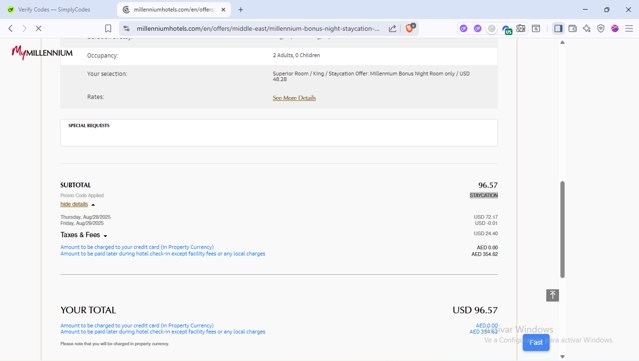Viewport: 639px width, 361px height.
Task: Click the scrollbar up arrow
Action: (562, 42)
